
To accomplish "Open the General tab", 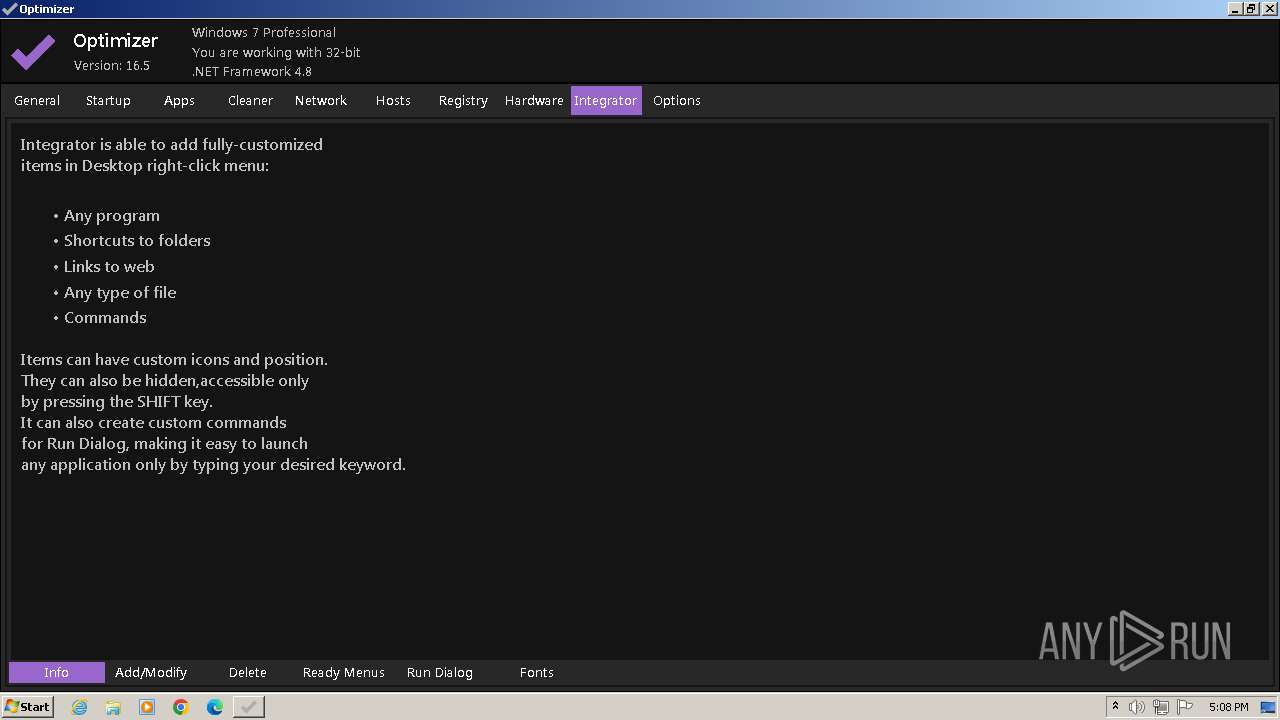I will click(x=37, y=100).
